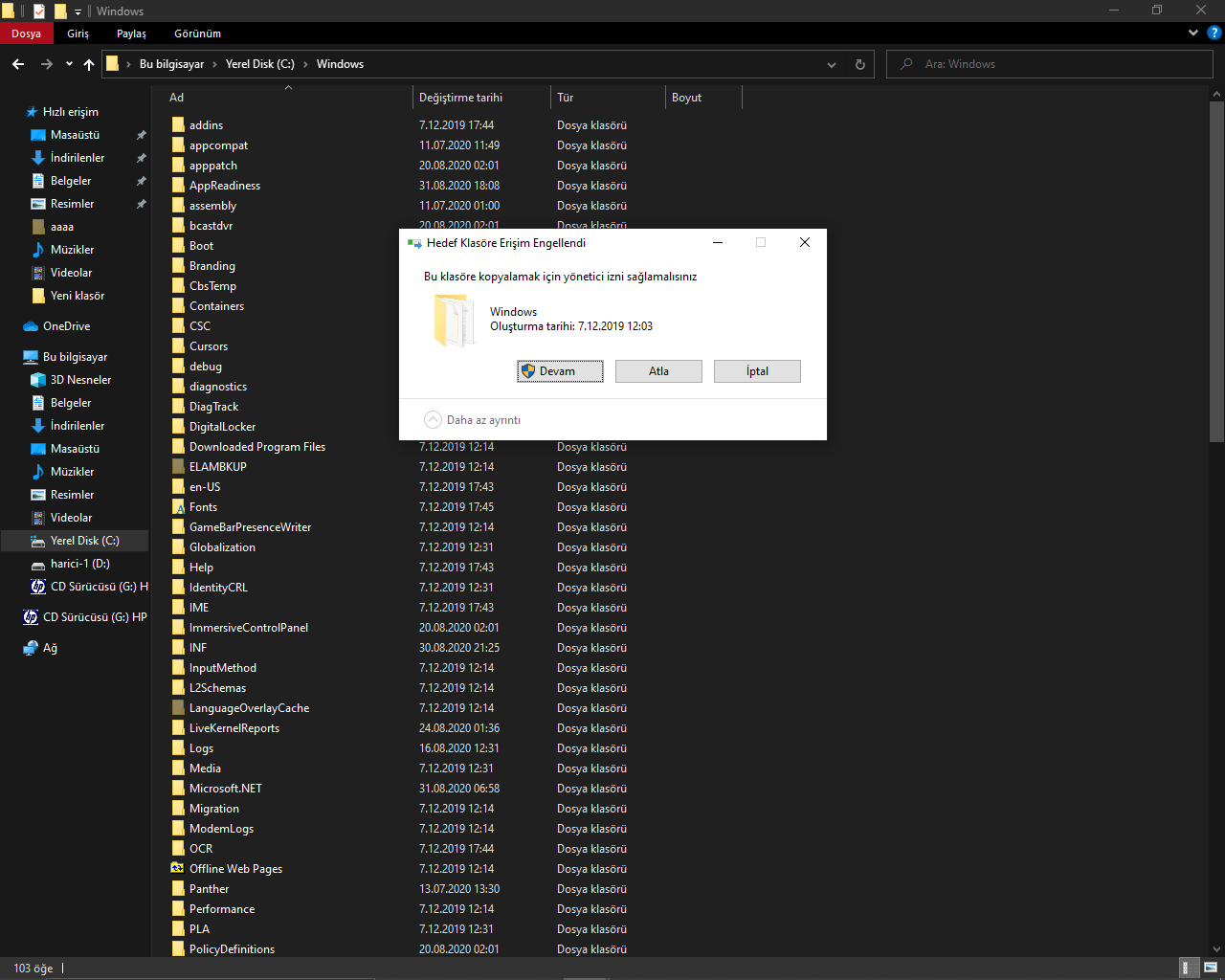Click the Offline Web Pages folder icon

[178, 869]
